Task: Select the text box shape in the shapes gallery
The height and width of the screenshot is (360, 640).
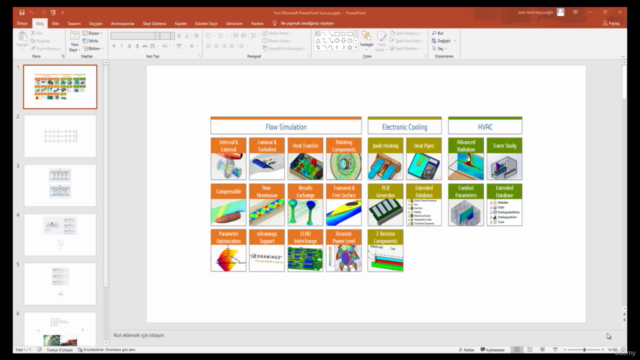Action: [x=318, y=34]
